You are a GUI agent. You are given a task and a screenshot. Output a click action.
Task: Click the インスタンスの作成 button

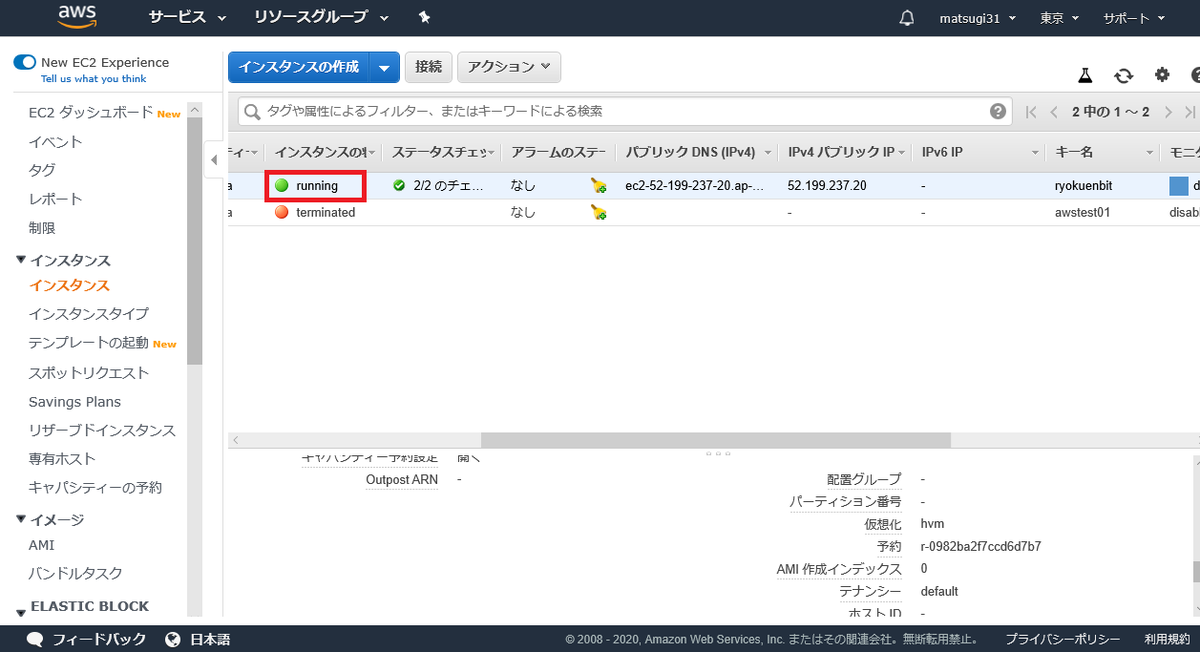[x=299, y=67]
